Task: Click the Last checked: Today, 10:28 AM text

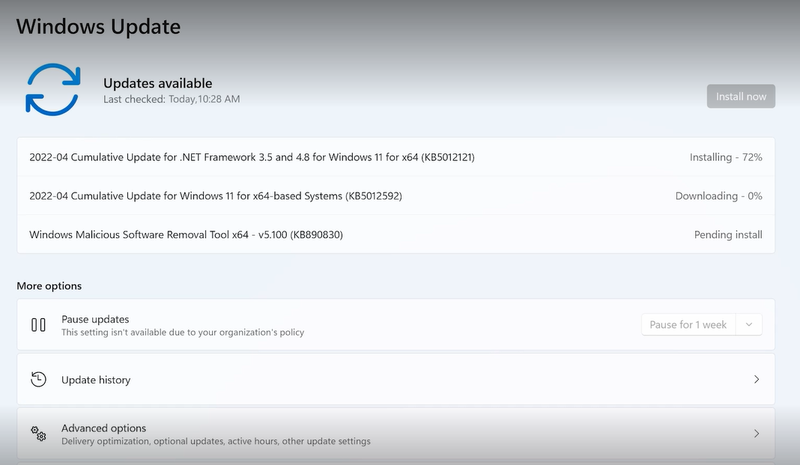Action: pyautogui.click(x=171, y=99)
